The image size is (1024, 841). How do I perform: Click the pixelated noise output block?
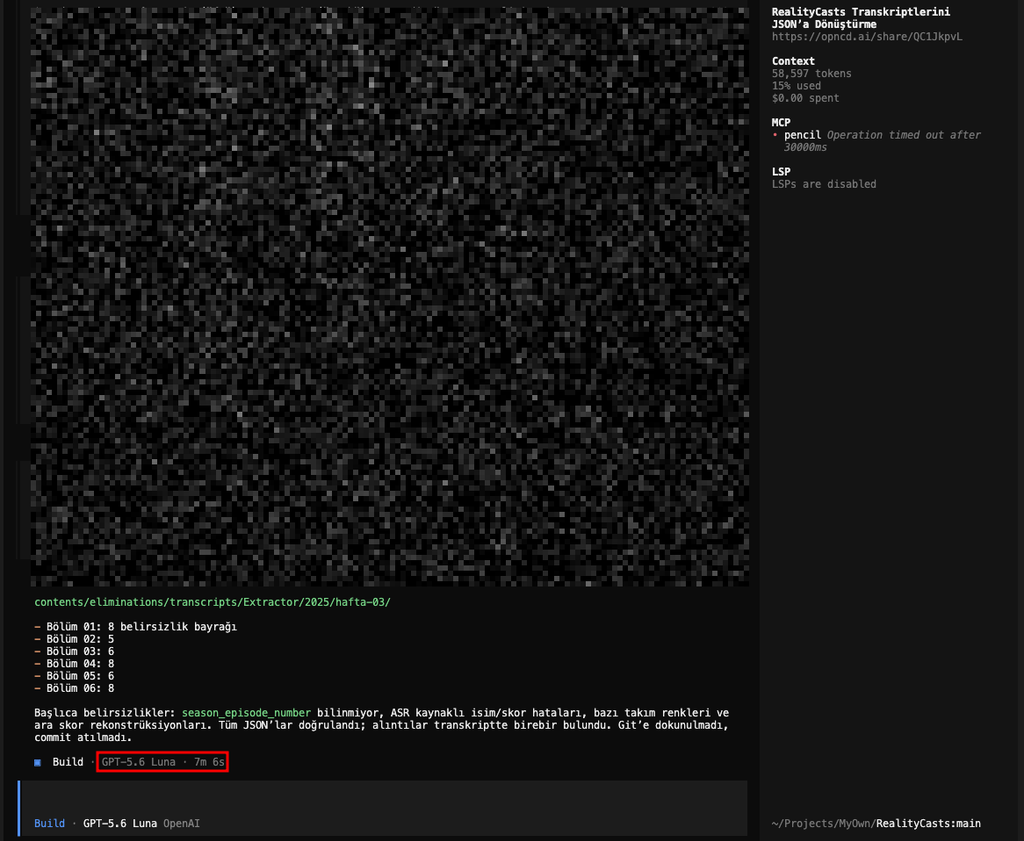coord(389,297)
